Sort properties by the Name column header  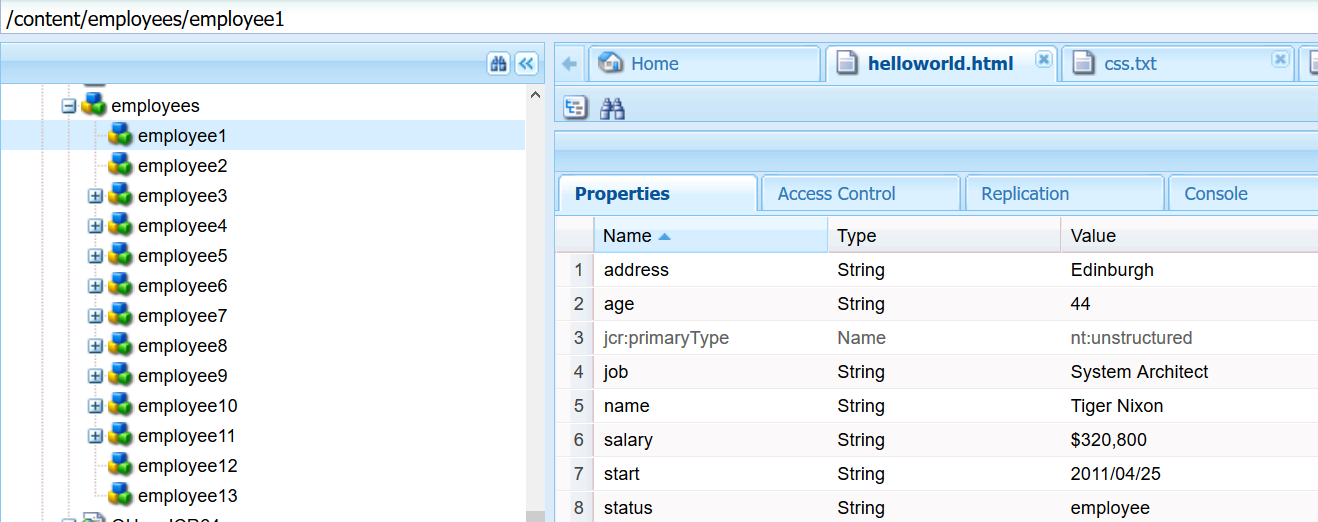pos(627,236)
